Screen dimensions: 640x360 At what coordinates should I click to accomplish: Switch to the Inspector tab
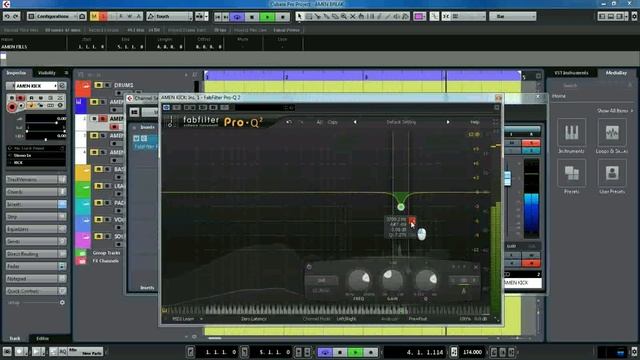[x=17, y=73]
